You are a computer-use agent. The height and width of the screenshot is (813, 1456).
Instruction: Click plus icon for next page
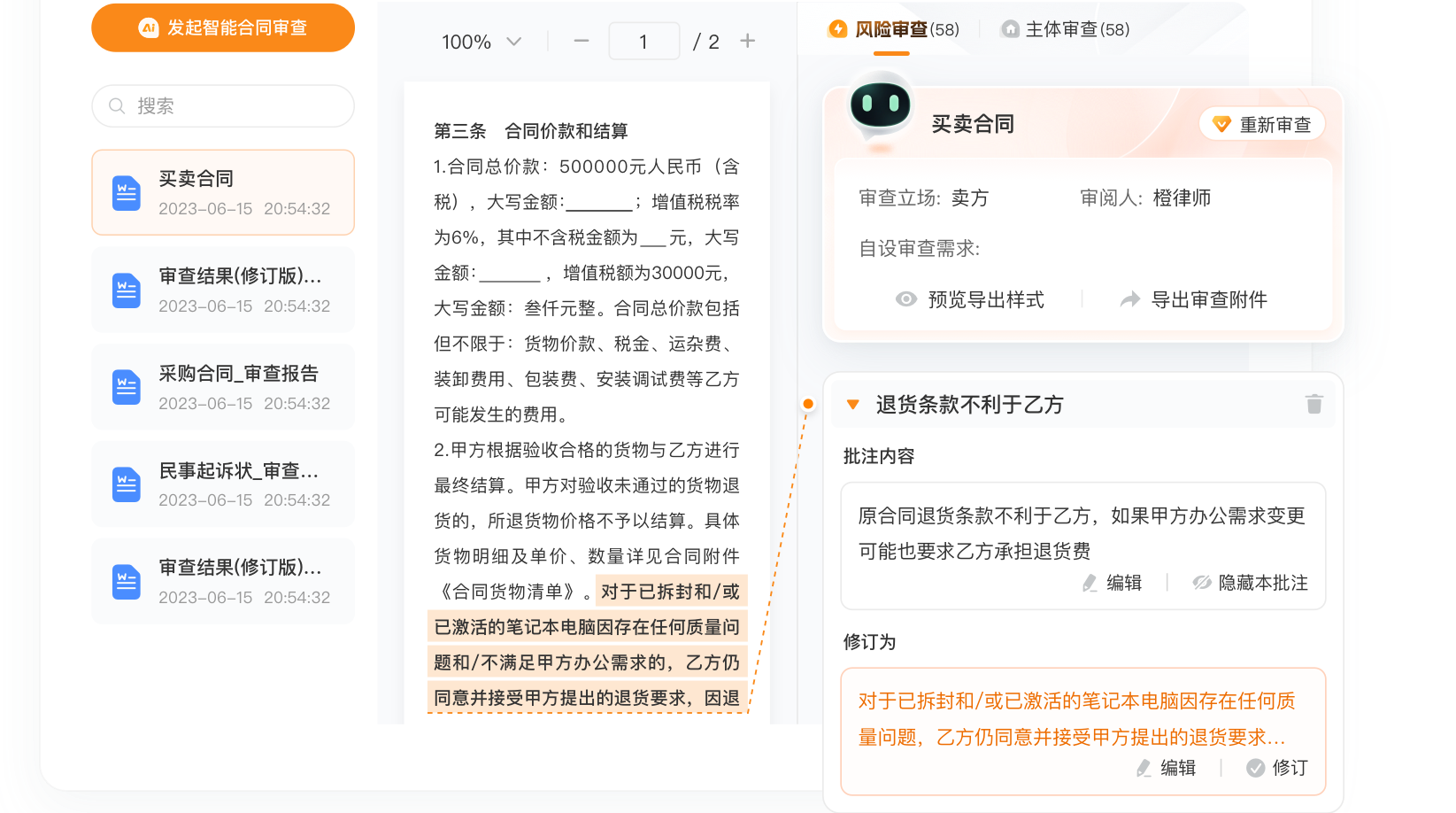tap(748, 41)
